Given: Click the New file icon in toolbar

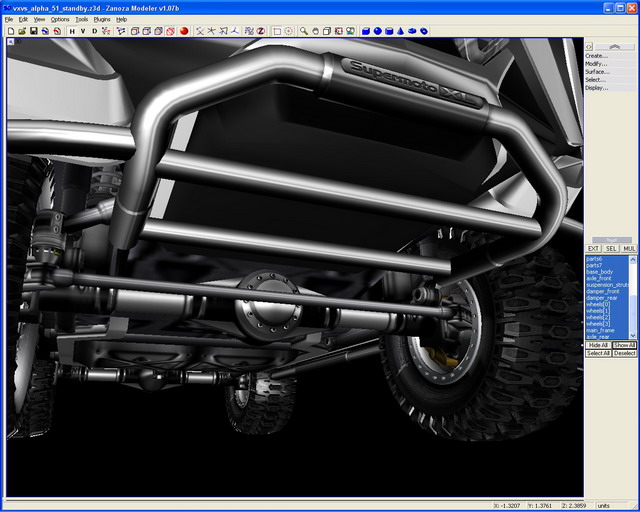Looking at the screenshot, I should (10, 31).
